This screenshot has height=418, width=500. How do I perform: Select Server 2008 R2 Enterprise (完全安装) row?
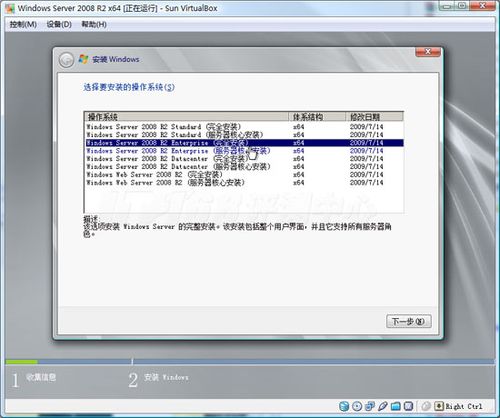[244, 143]
